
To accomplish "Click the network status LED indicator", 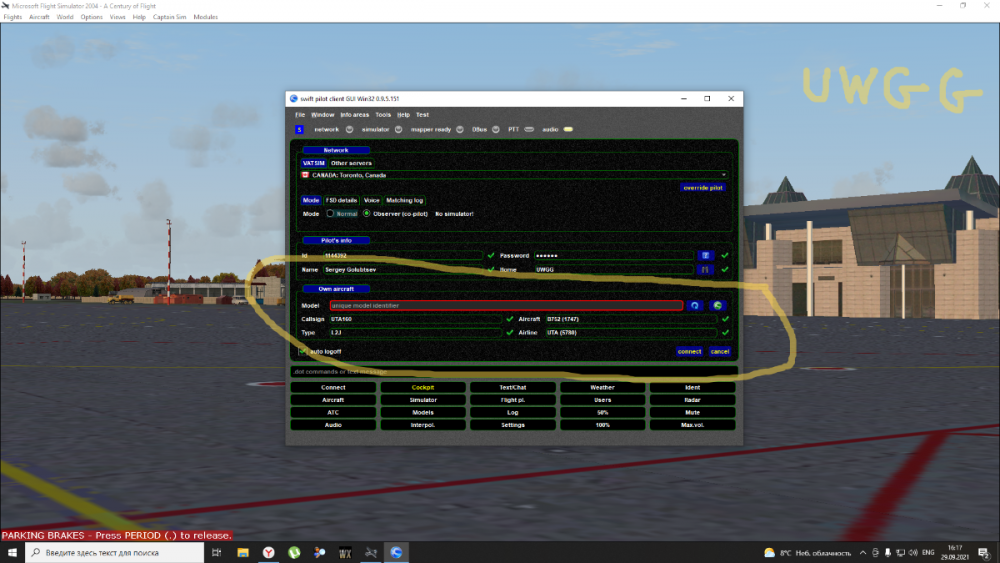I will [x=349, y=129].
